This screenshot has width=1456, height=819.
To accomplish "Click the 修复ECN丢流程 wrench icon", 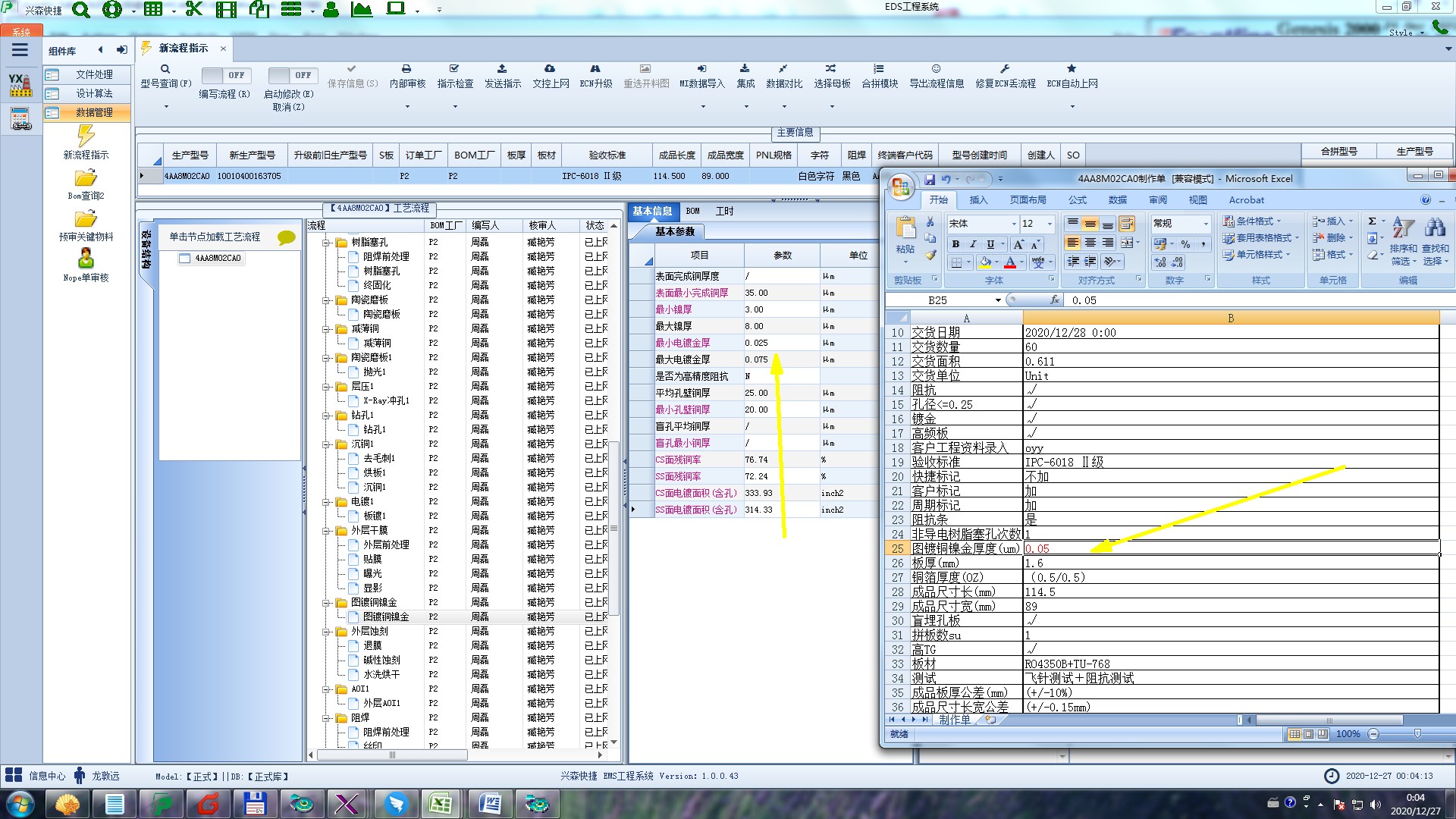I will click(x=1005, y=69).
